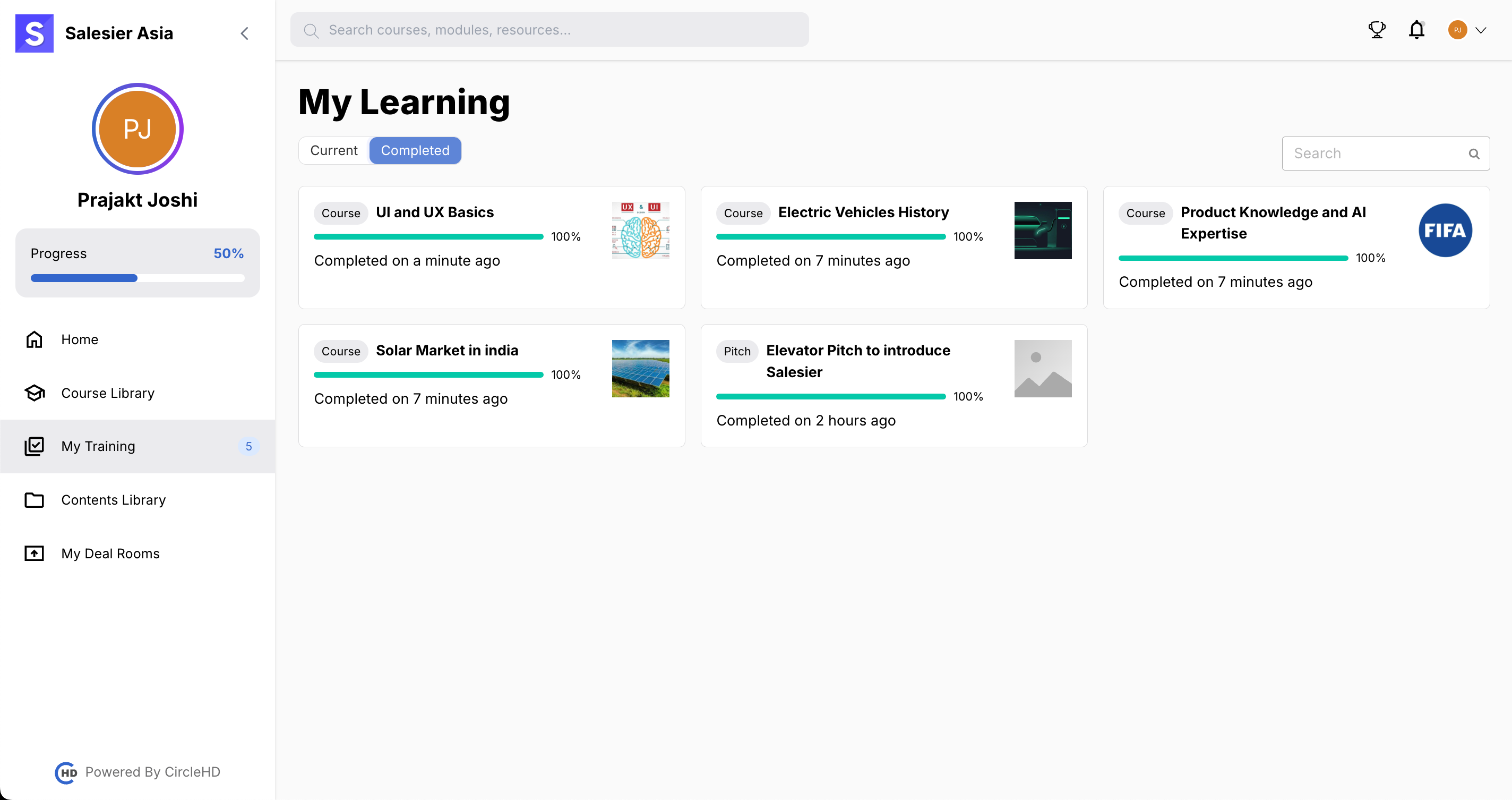The height and width of the screenshot is (800, 1512).
Task: Click Course tag on Solar Market card
Action: point(340,351)
